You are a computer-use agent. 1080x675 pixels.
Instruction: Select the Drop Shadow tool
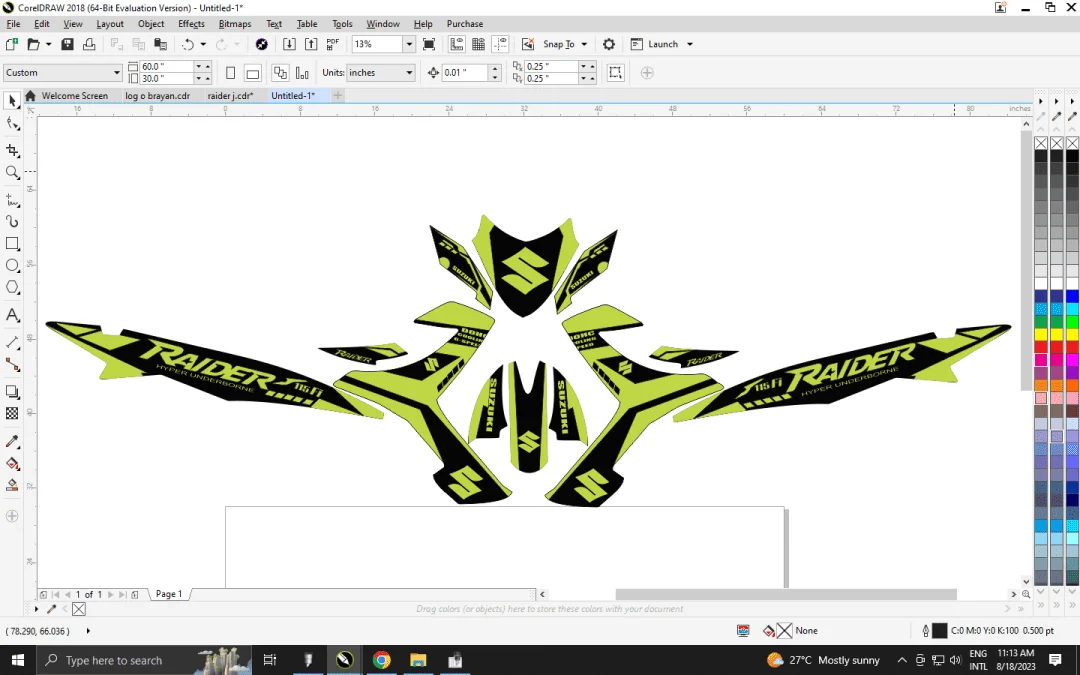pyautogui.click(x=12, y=392)
